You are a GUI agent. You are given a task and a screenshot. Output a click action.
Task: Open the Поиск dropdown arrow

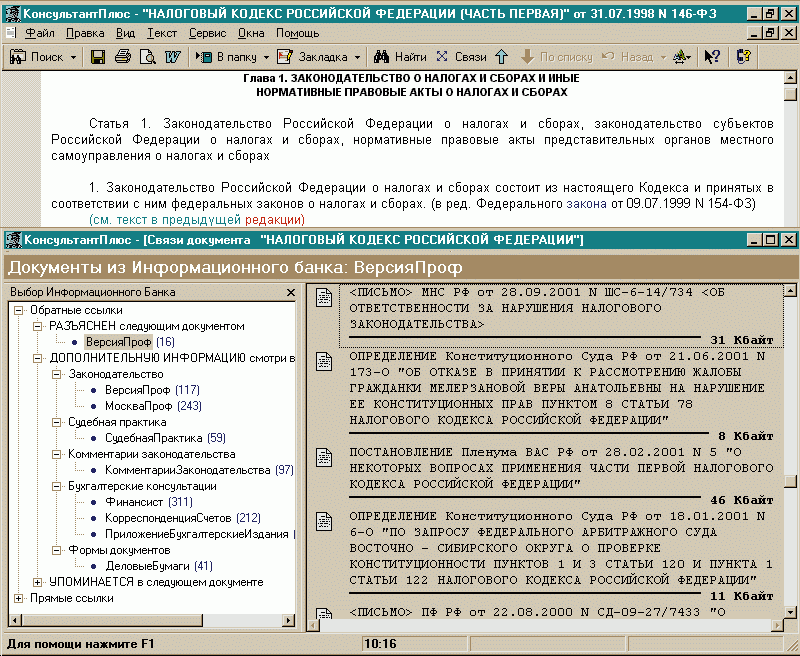pos(73,57)
